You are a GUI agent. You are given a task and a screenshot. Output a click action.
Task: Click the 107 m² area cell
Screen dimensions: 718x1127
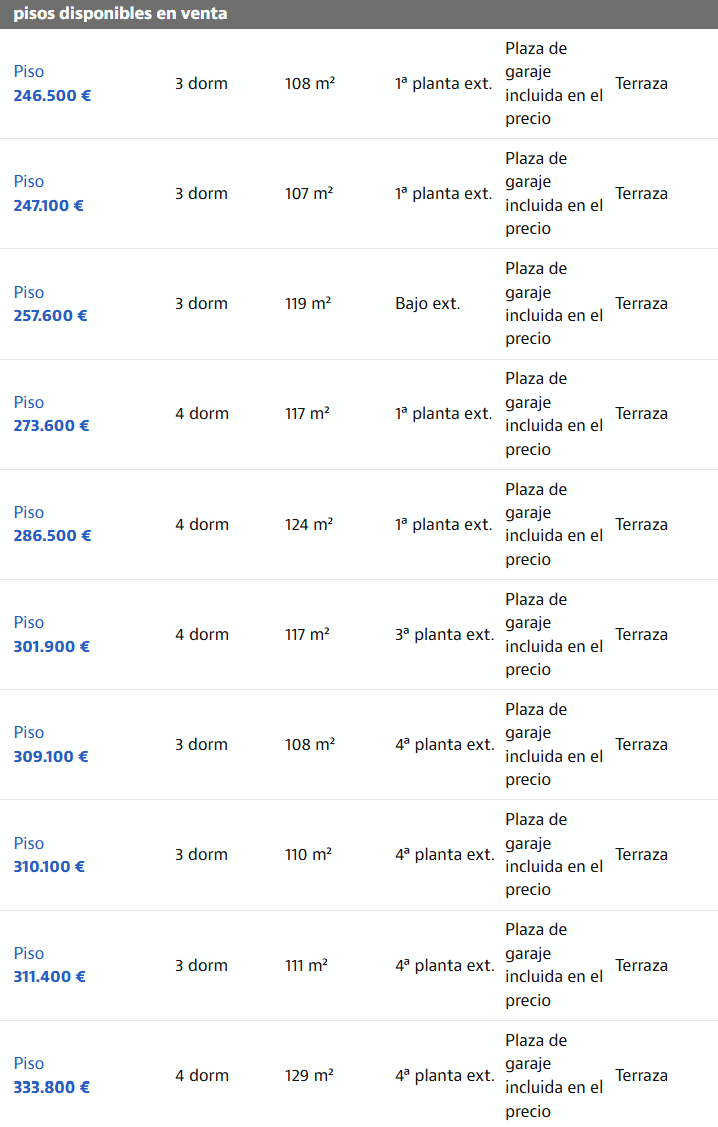tap(309, 194)
